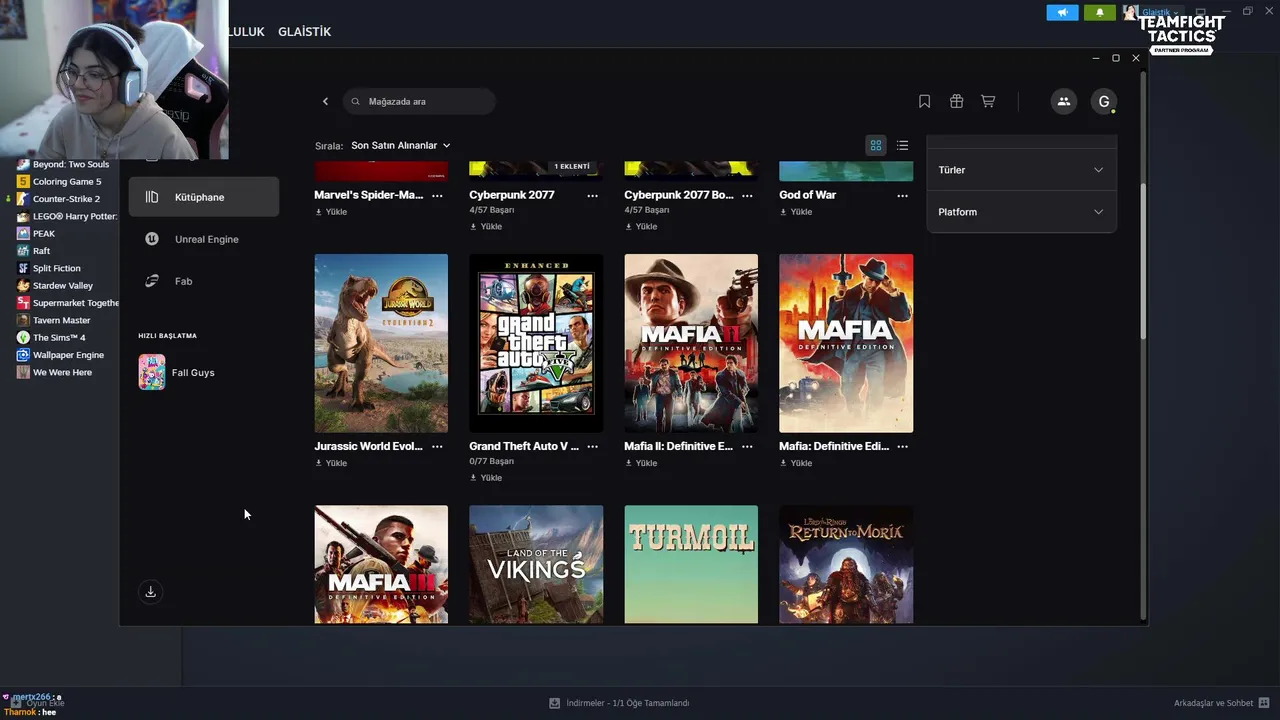Screen dimensions: 1280x720
Task: Open the three-dot menu for Jurassic World Evolution
Action: (x=437, y=447)
